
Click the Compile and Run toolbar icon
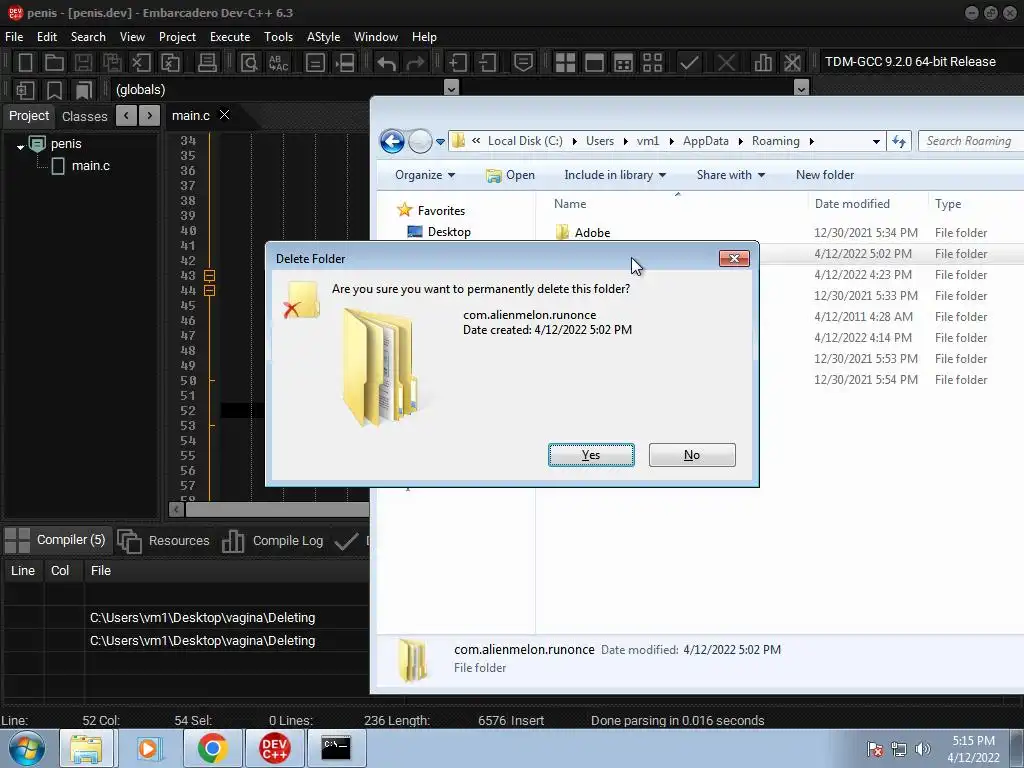click(x=624, y=63)
